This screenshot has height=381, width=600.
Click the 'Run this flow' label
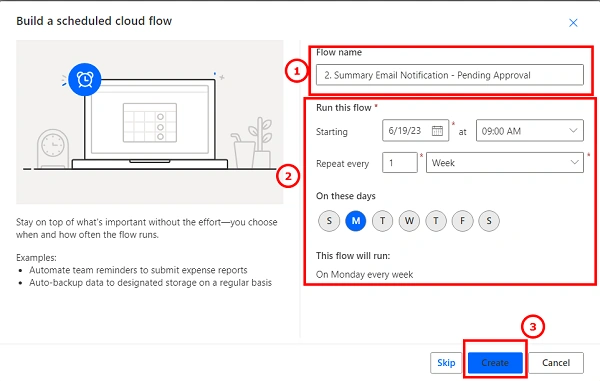[344, 108]
